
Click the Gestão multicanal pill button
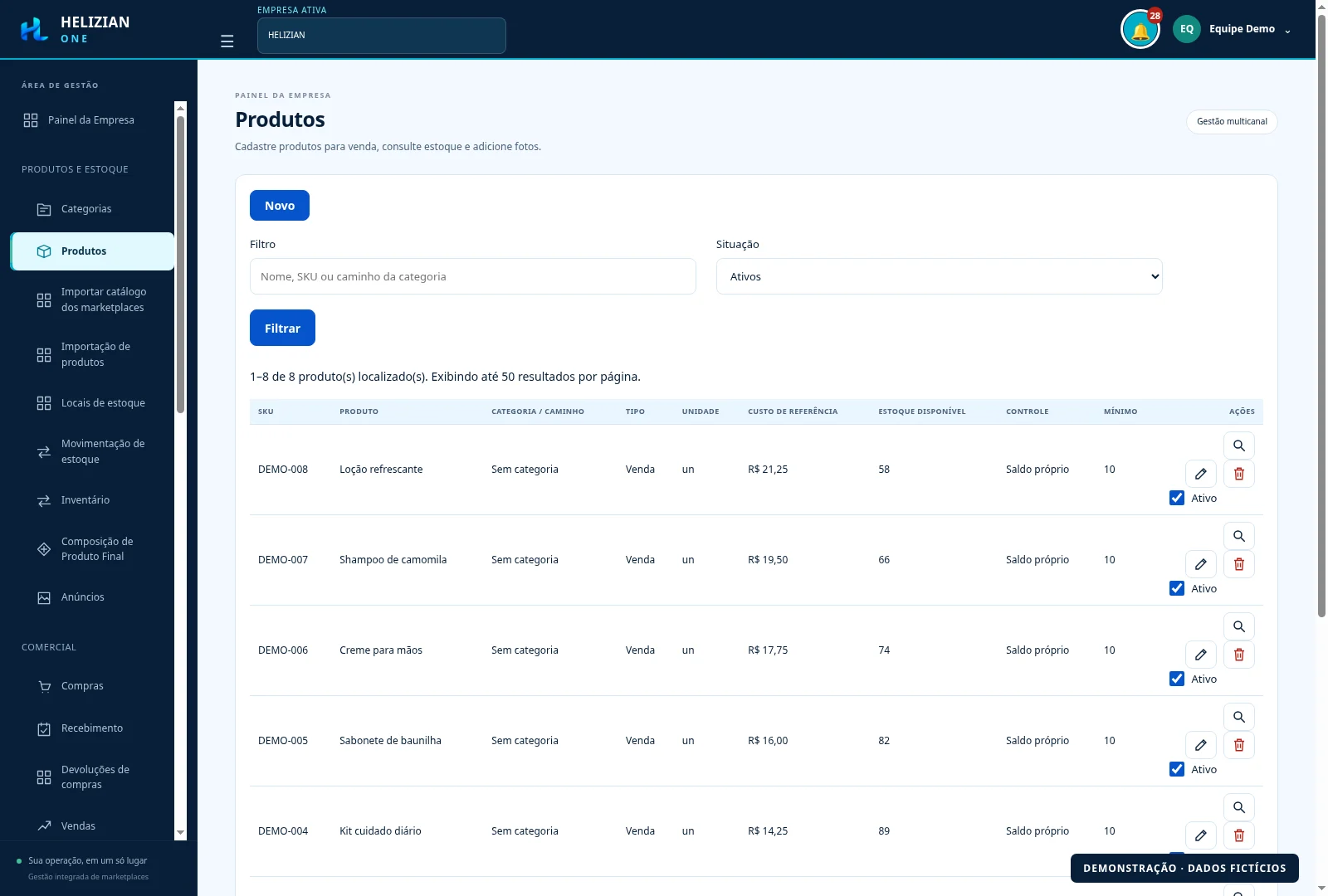coord(1232,121)
